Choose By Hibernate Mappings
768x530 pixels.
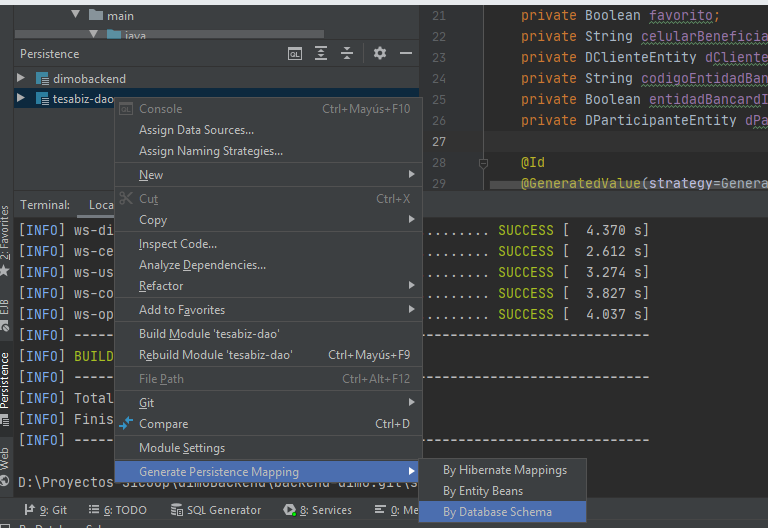tap(505, 470)
